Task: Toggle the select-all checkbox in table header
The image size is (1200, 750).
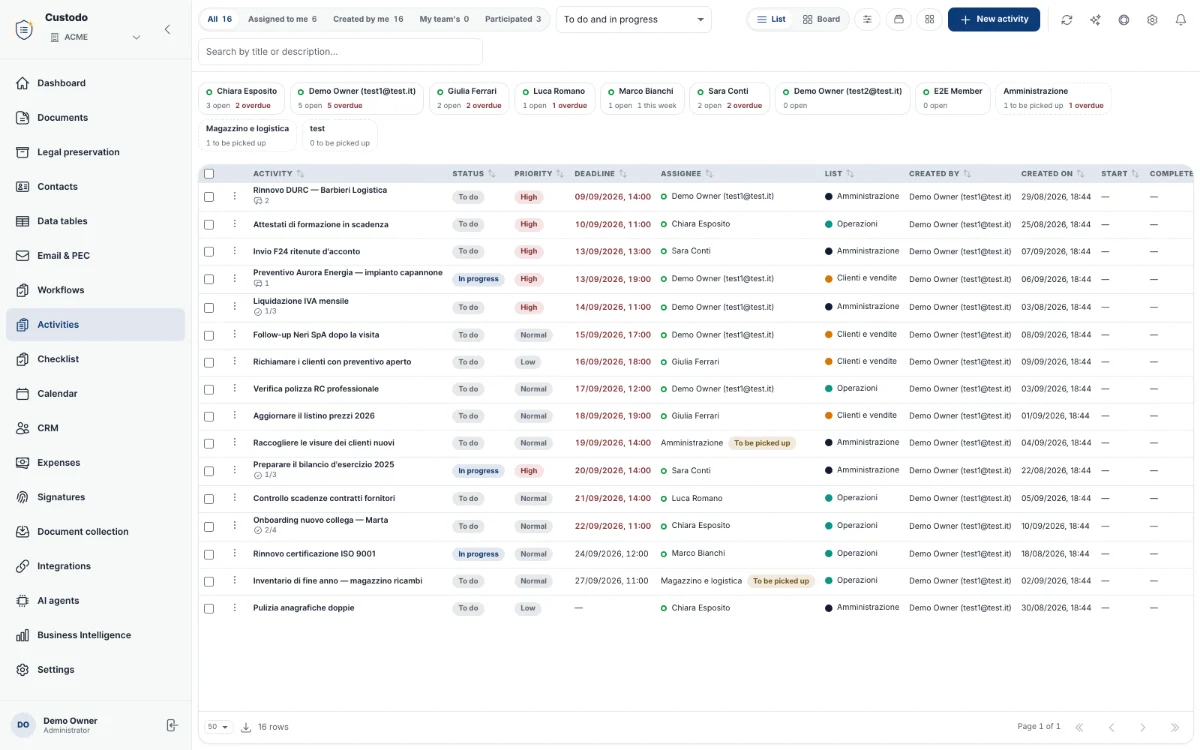Action: (x=209, y=174)
